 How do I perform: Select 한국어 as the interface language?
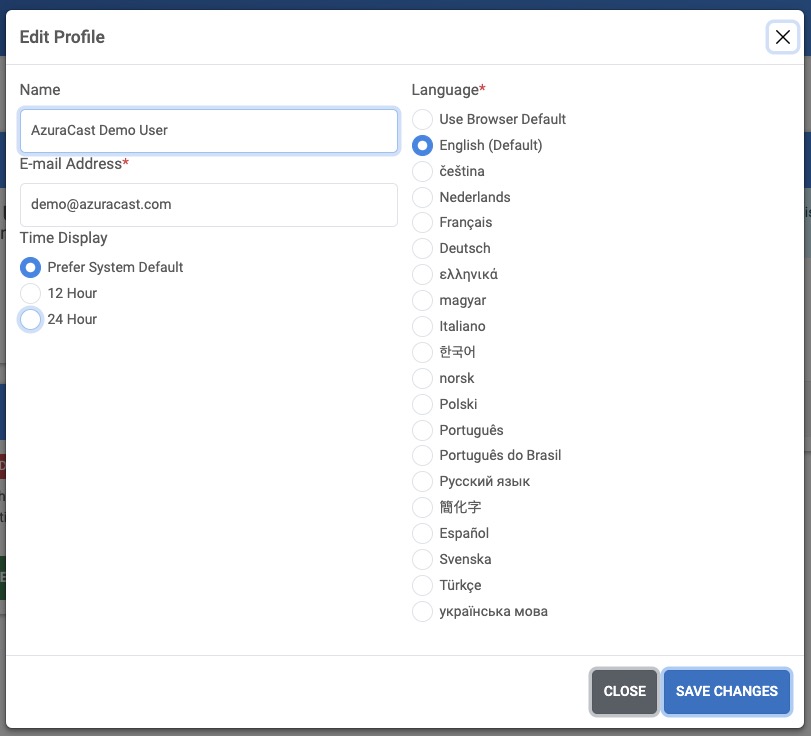(x=422, y=353)
